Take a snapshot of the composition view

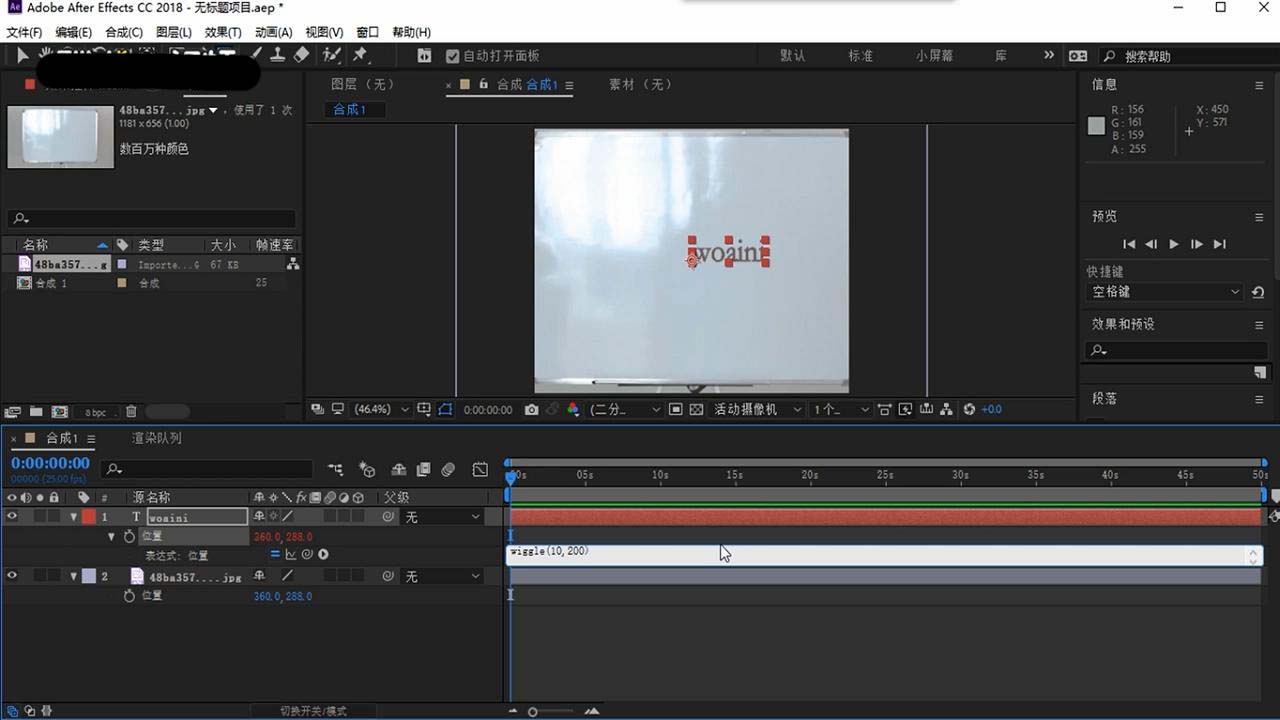530,409
